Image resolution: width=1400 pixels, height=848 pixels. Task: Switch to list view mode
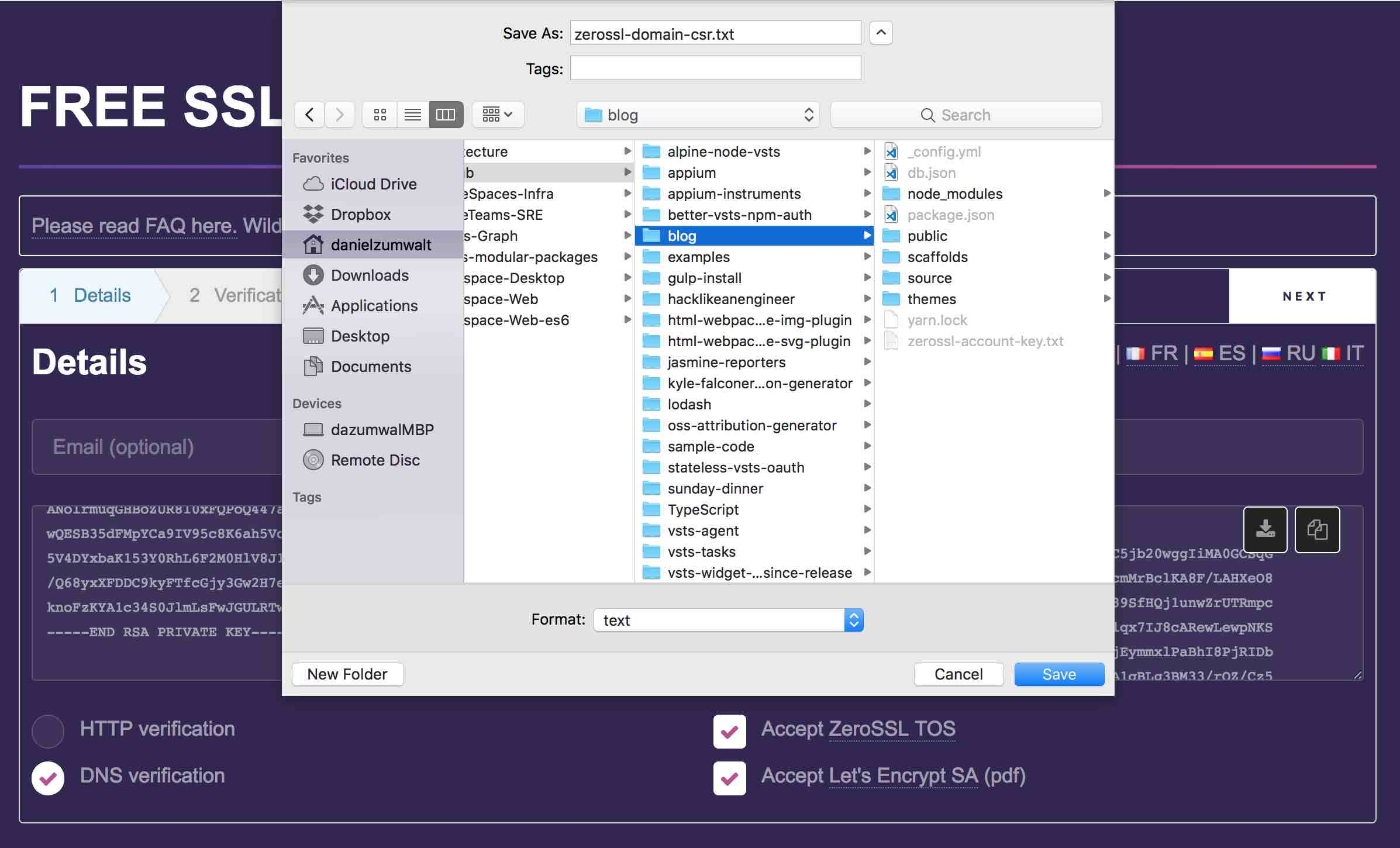pos(413,115)
